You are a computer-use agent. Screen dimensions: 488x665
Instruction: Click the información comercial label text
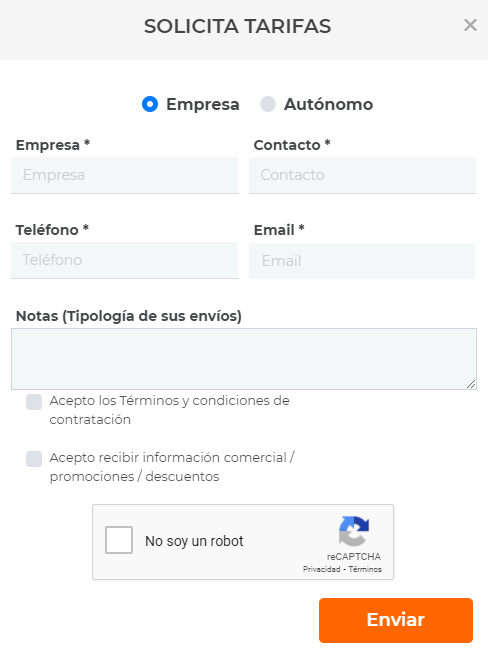[172, 467]
